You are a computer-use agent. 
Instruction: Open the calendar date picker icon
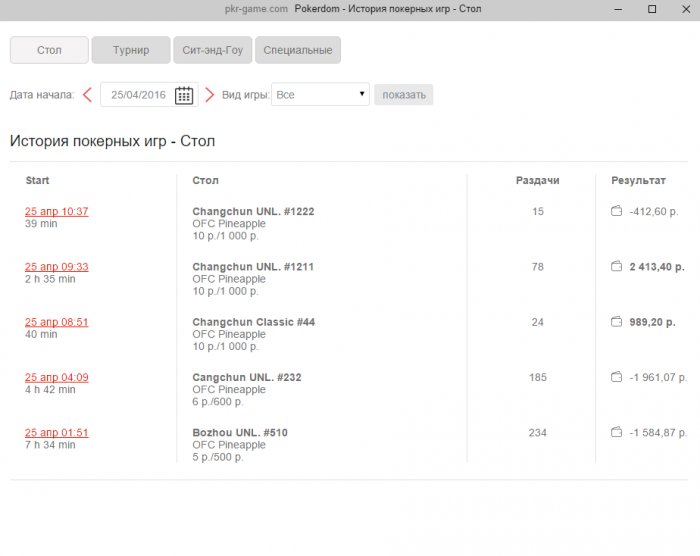(184, 95)
